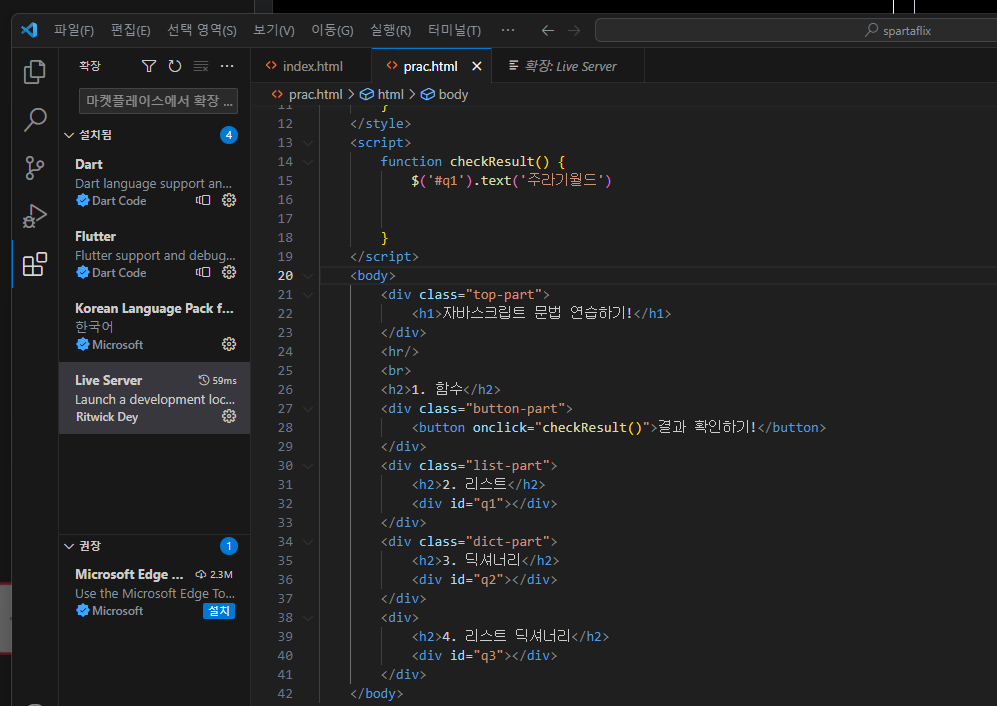This screenshot has width=997, height=706.
Task: Open settings gear for Live Server
Action: click(x=229, y=416)
